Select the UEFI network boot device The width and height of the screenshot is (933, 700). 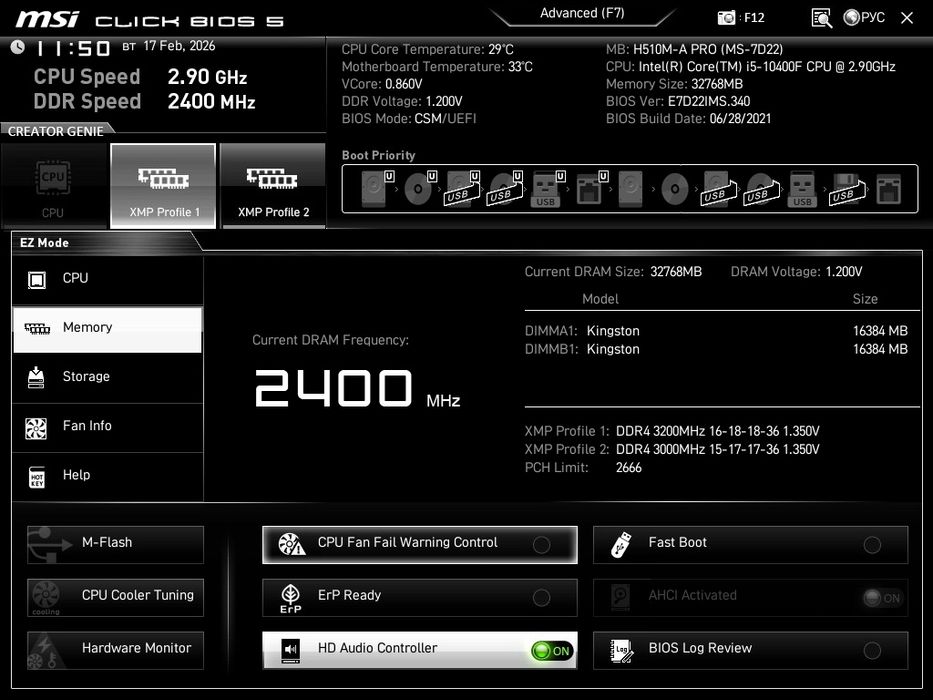tap(591, 188)
